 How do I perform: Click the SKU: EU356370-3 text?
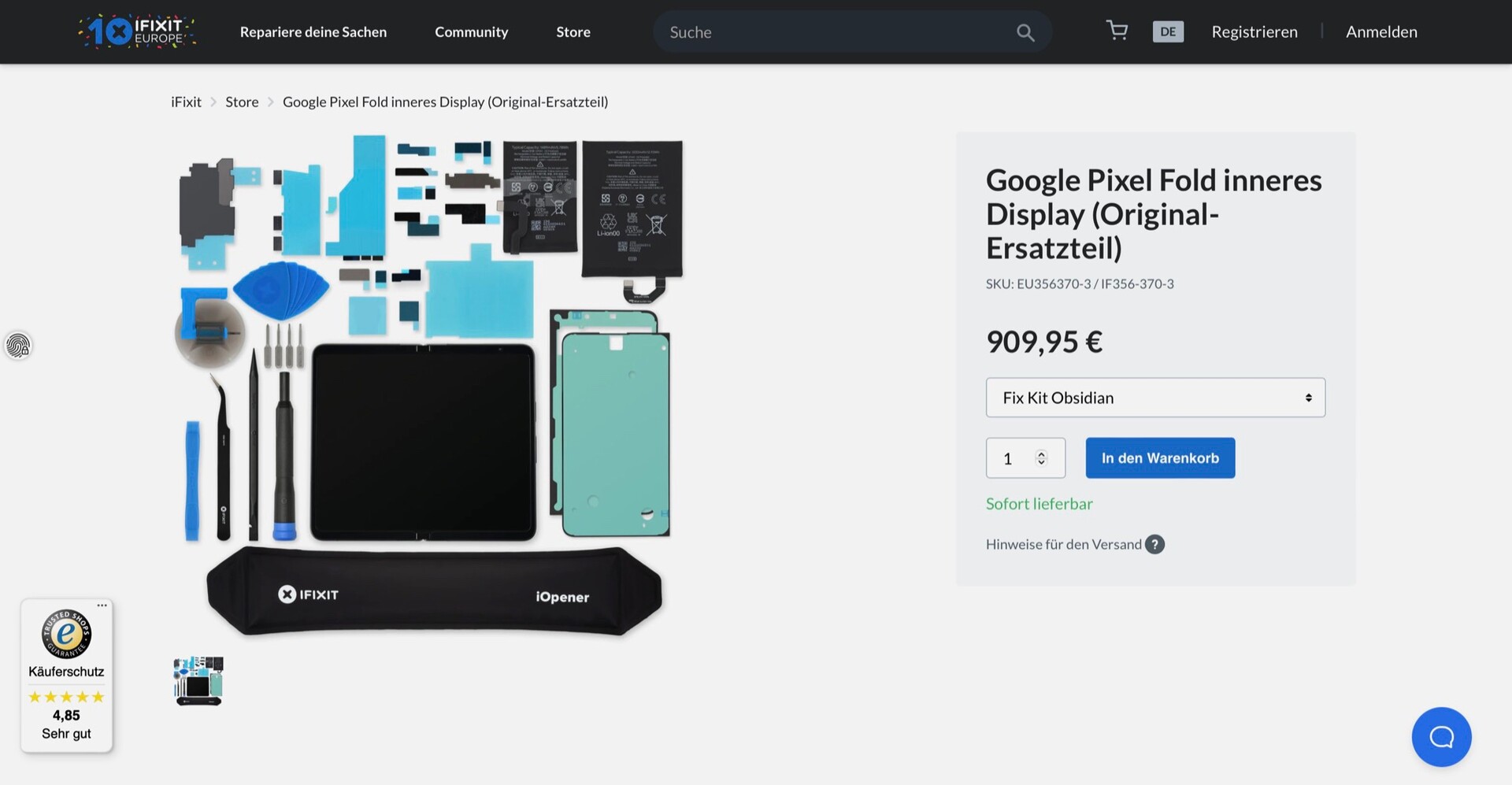pos(1080,283)
